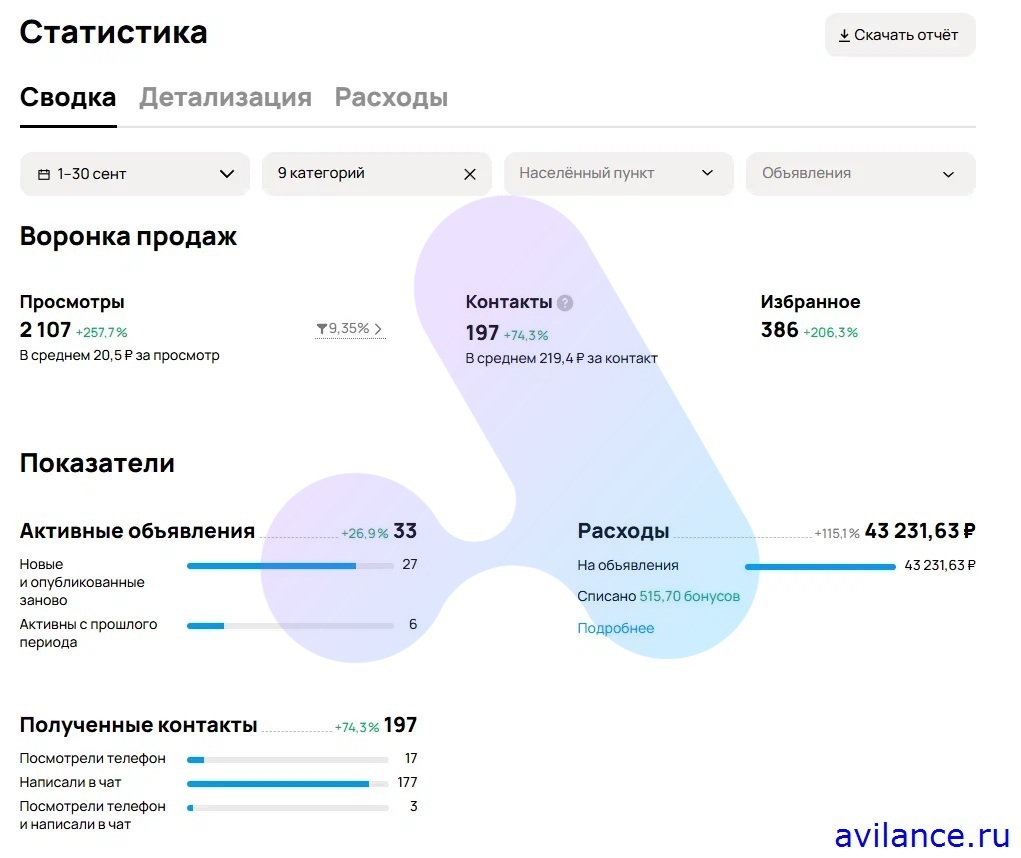Click the Избранное value 386

[779, 330]
